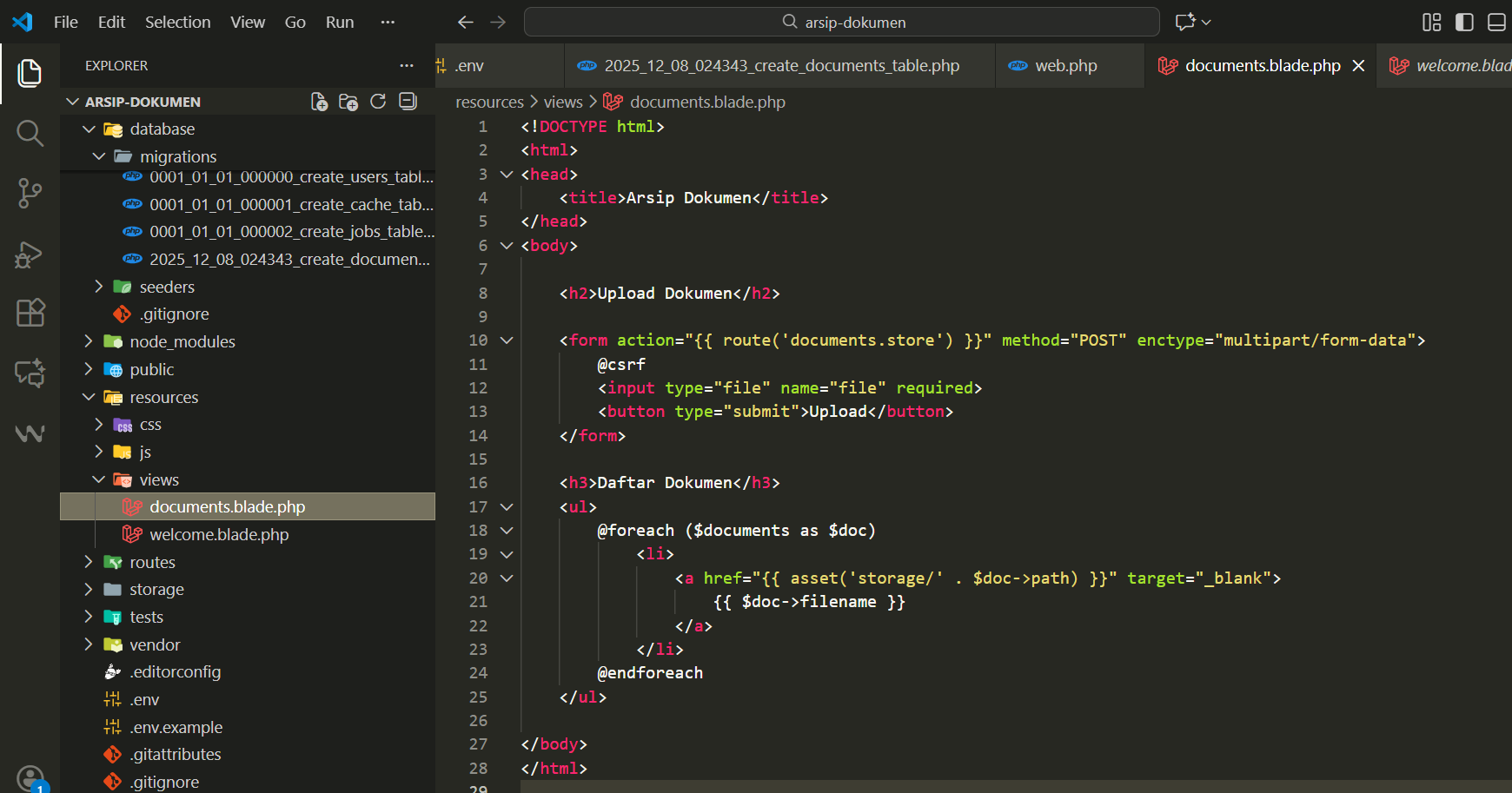
Task: Open the Run and Debug view
Action: (x=30, y=254)
